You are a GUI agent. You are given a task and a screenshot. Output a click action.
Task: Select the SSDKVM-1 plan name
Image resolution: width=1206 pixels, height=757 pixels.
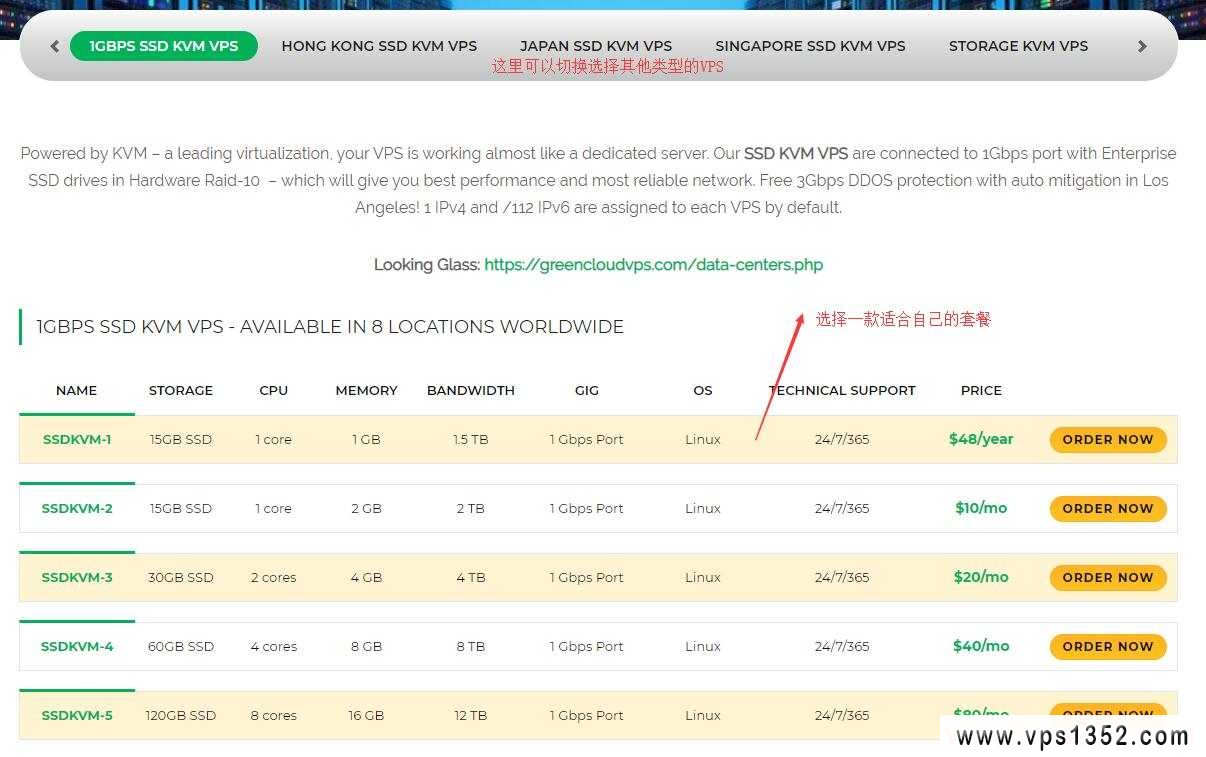click(x=77, y=439)
